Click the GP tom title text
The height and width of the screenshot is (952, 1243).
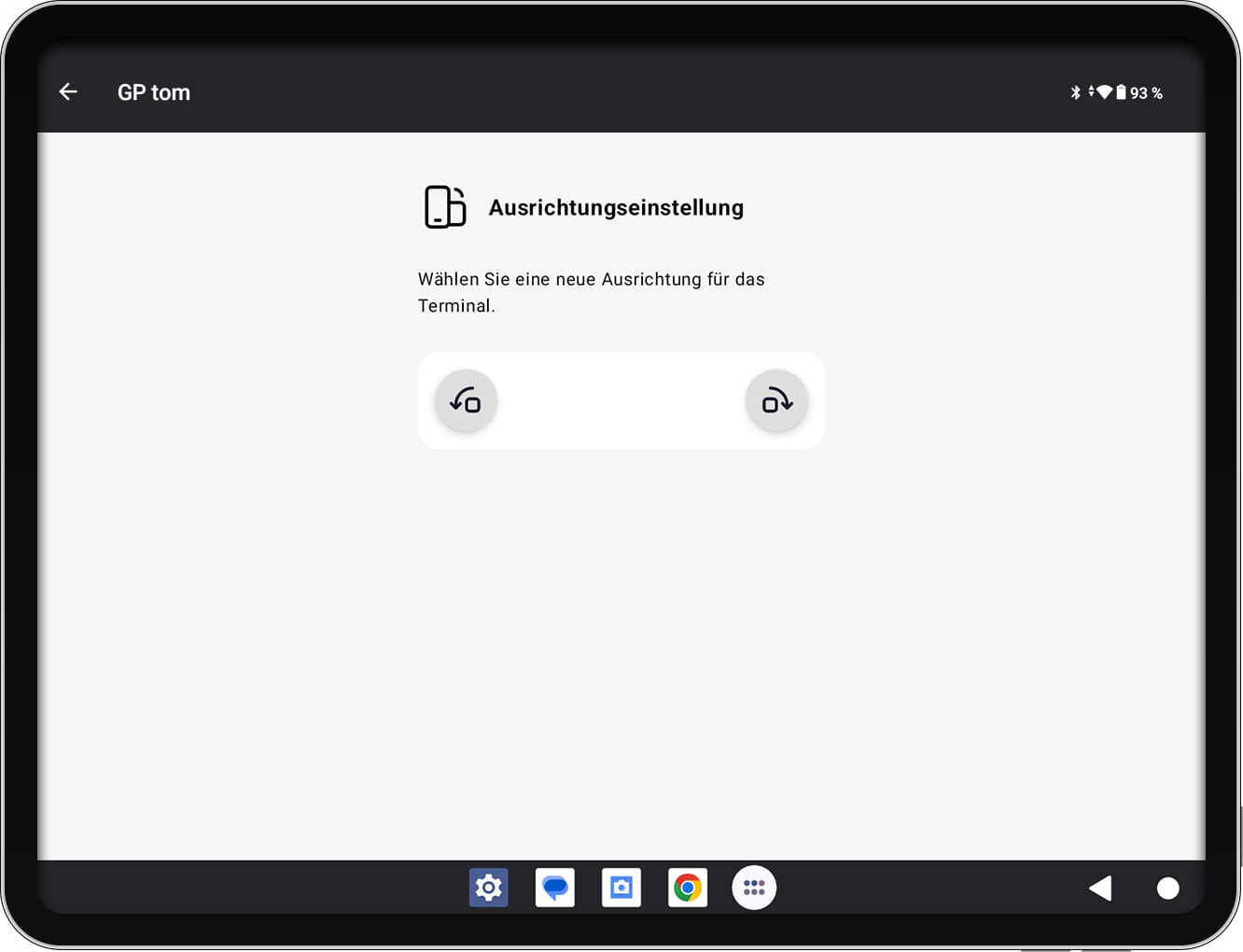[x=154, y=92]
